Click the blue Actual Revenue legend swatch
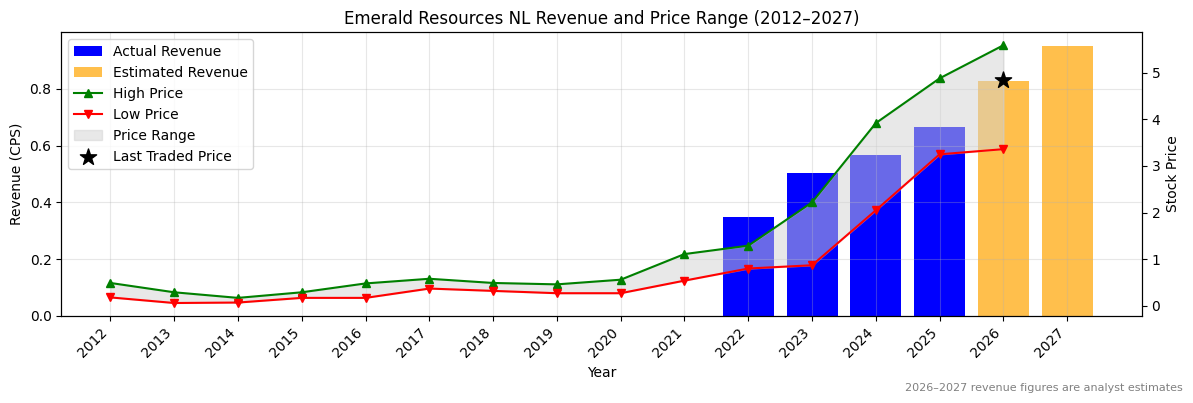Viewport: 1193px width, 403px height. point(88,51)
